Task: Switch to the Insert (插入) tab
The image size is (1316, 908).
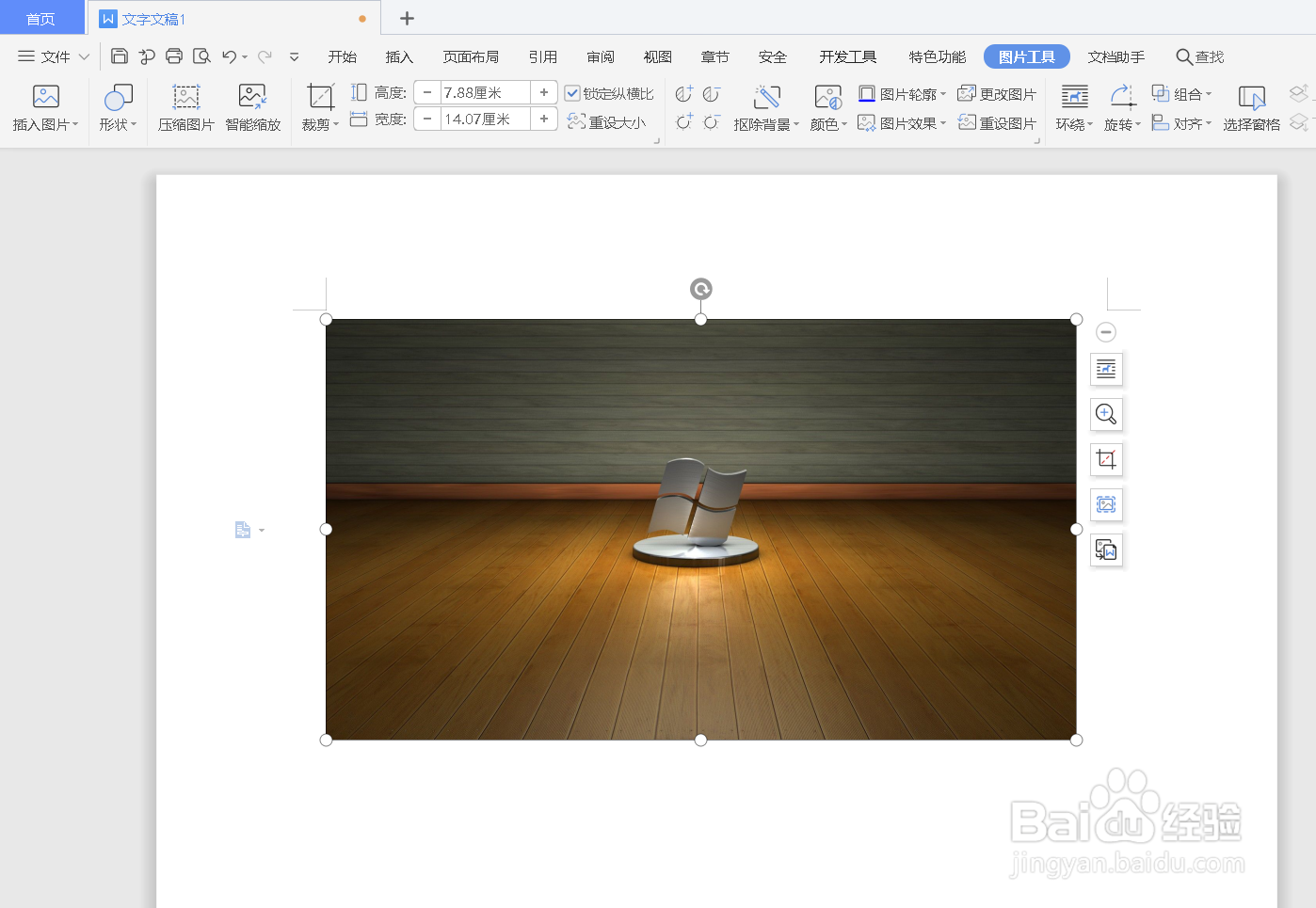Action: (x=399, y=56)
